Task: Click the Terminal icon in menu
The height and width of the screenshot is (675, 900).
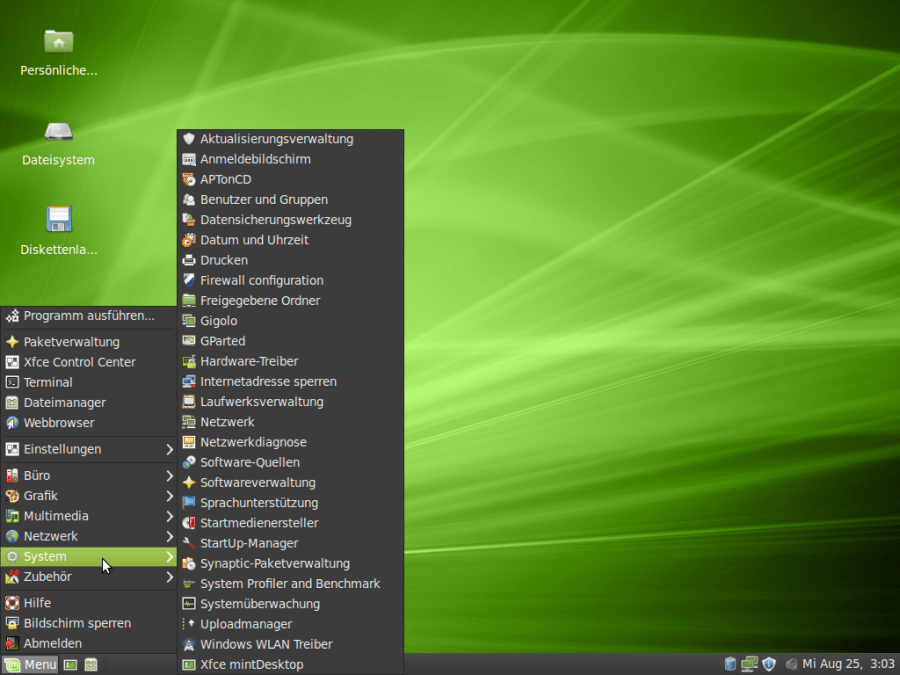Action: pos(13,382)
